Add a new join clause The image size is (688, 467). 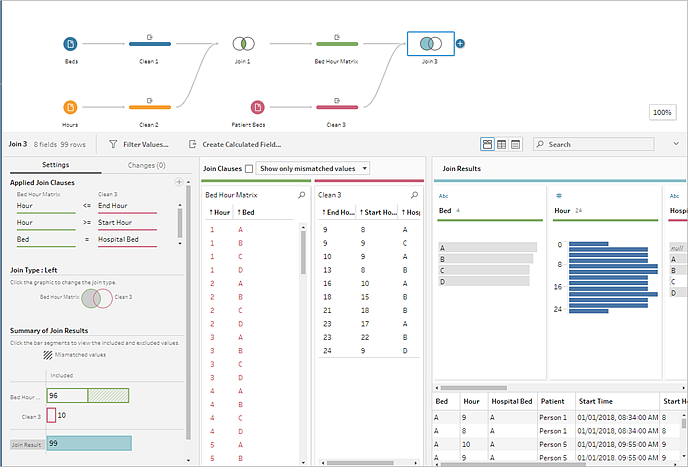179,182
